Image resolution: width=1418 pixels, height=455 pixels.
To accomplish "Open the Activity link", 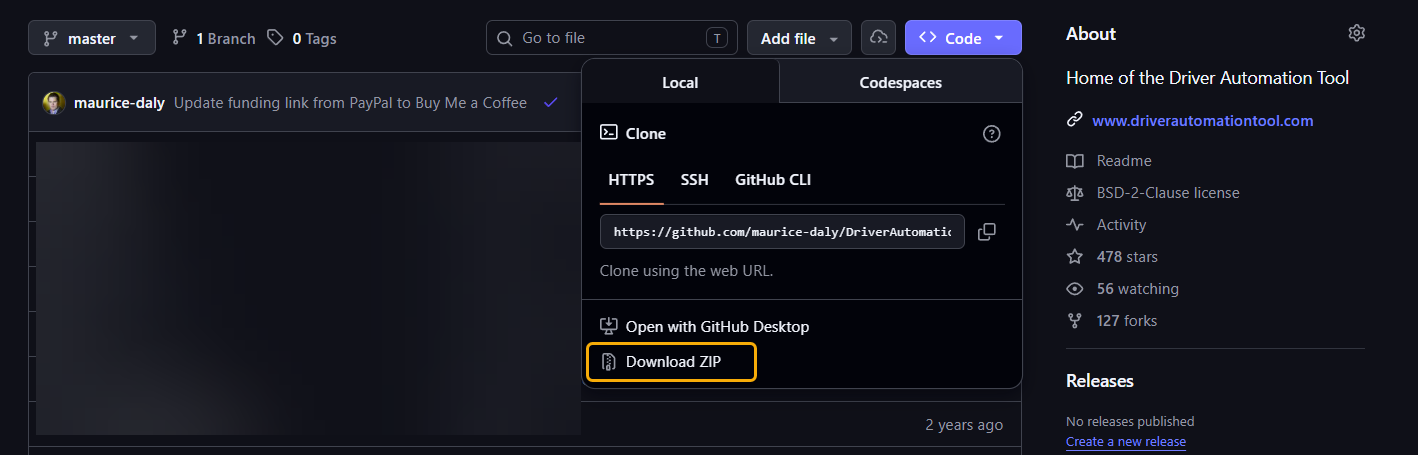I will click(x=1121, y=224).
